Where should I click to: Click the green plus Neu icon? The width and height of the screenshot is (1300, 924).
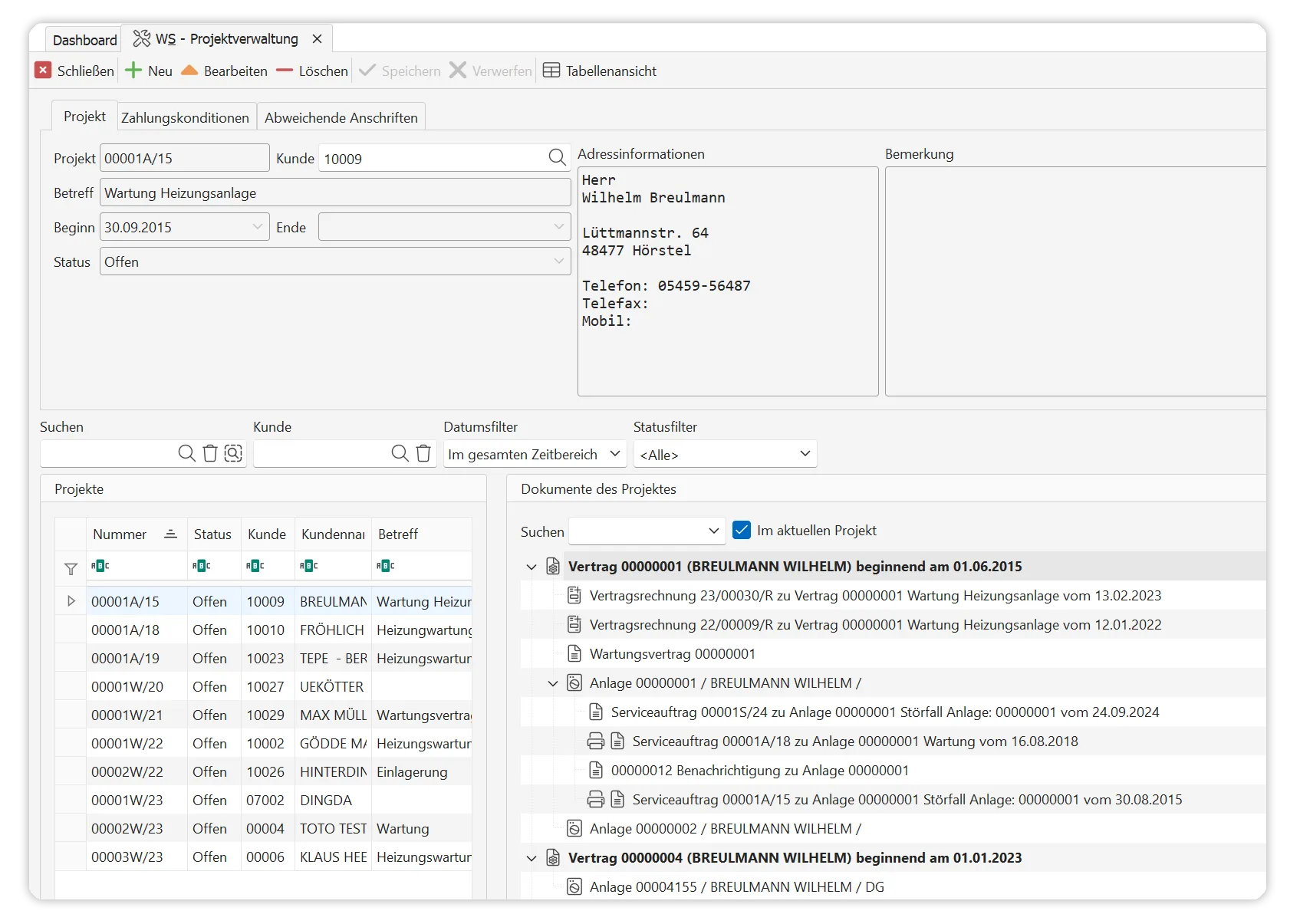(133, 71)
